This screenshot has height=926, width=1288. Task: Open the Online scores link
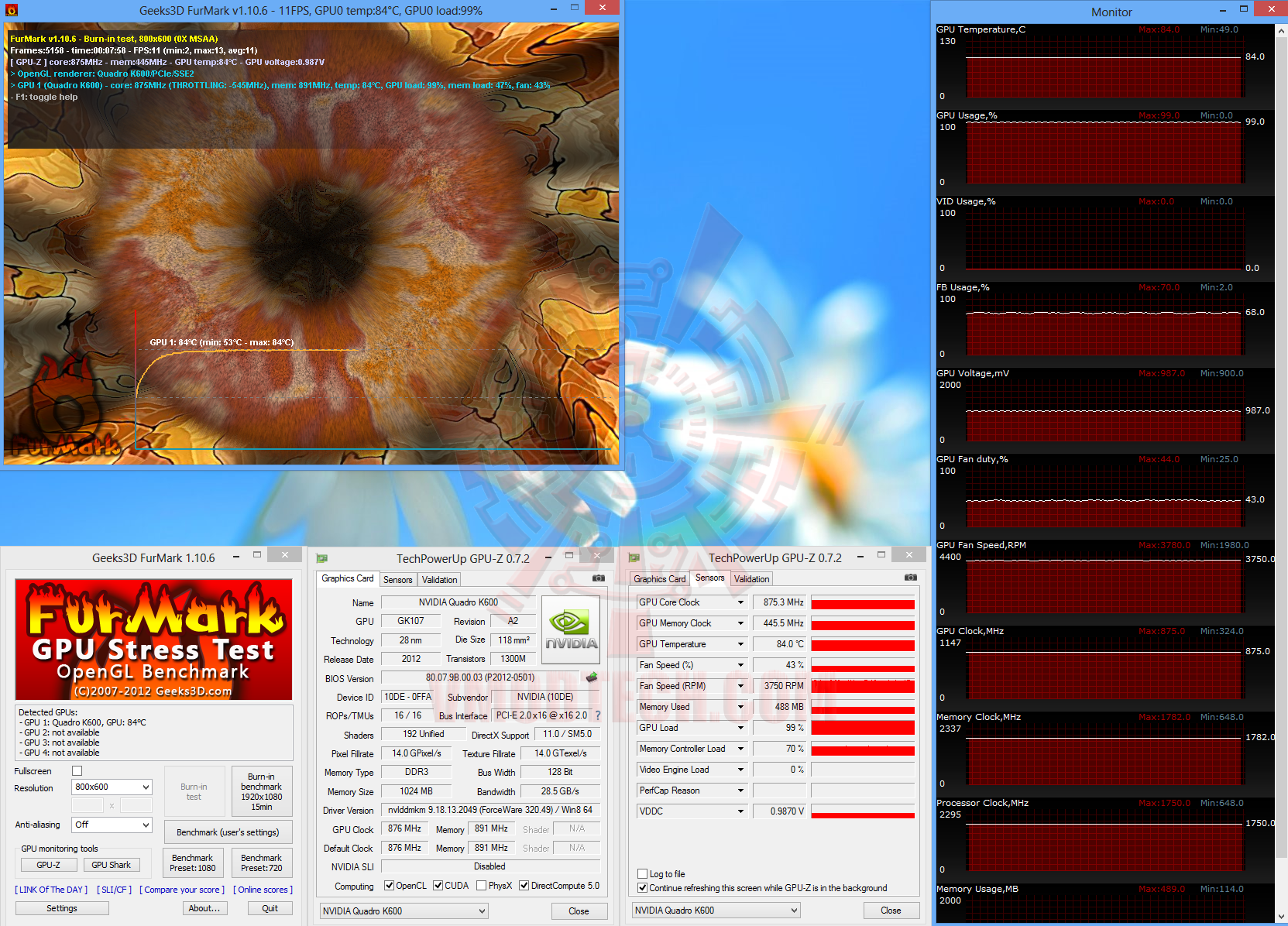coord(263,890)
